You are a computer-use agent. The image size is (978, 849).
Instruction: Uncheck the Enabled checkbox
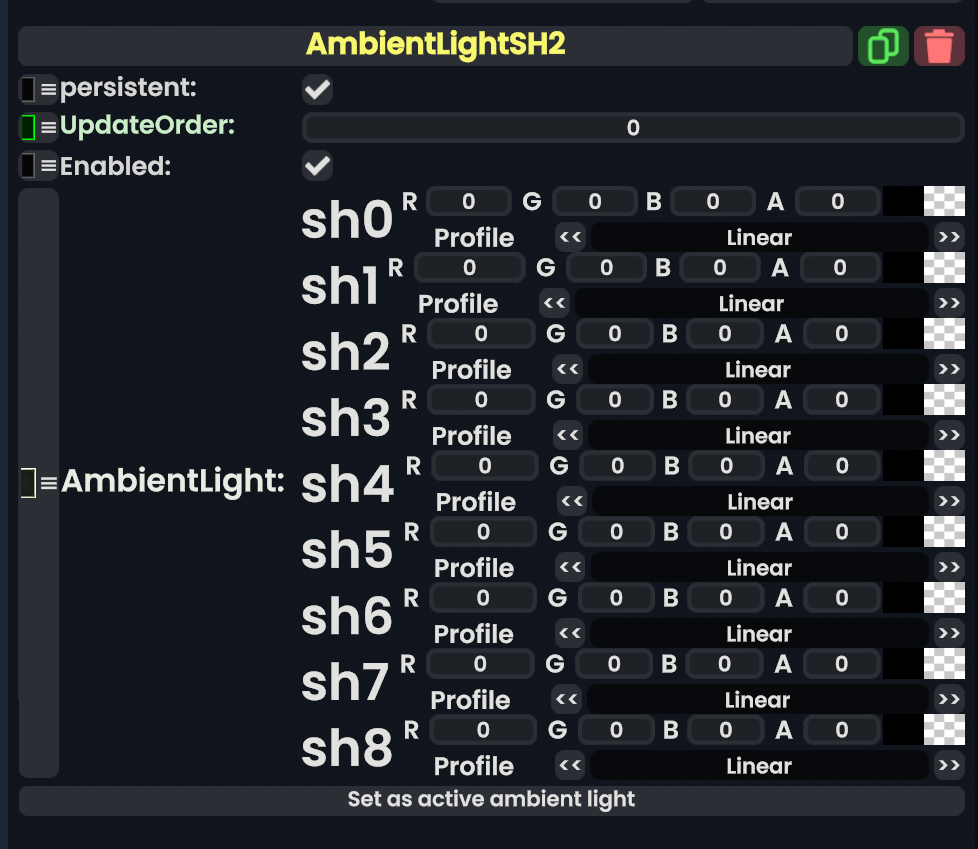click(x=318, y=166)
